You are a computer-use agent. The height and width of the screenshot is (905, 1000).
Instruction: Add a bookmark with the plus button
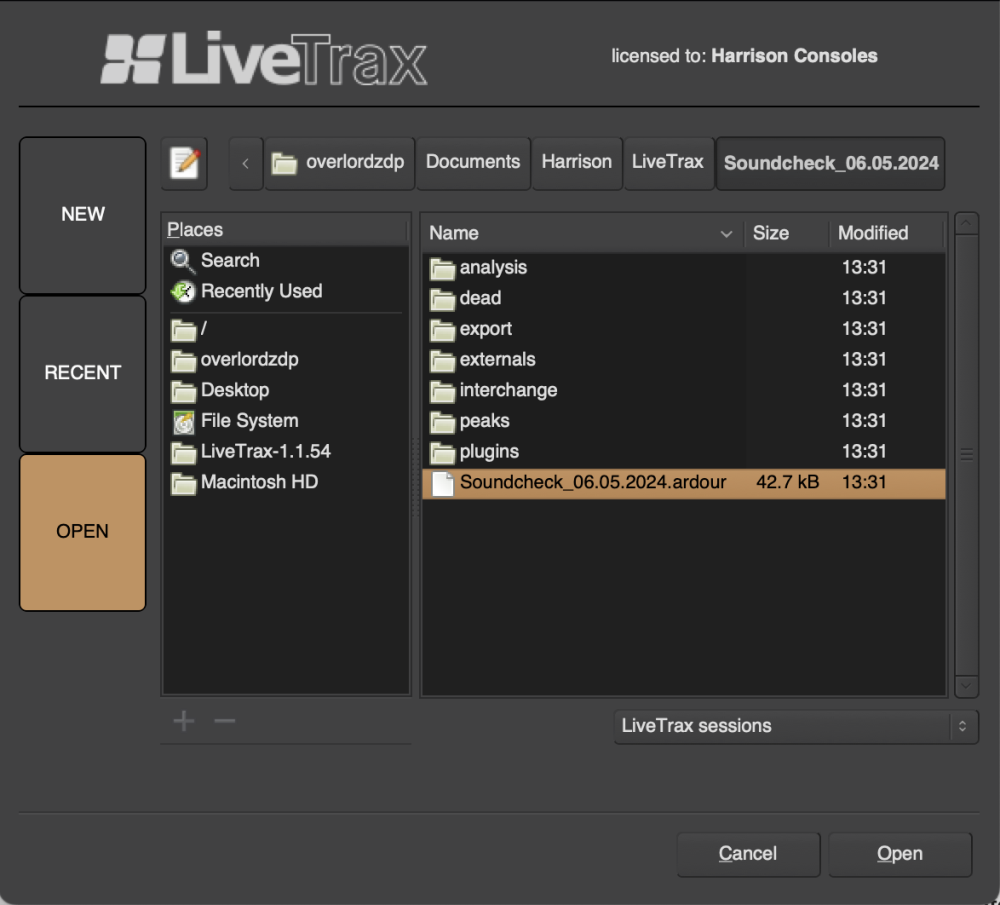[183, 720]
